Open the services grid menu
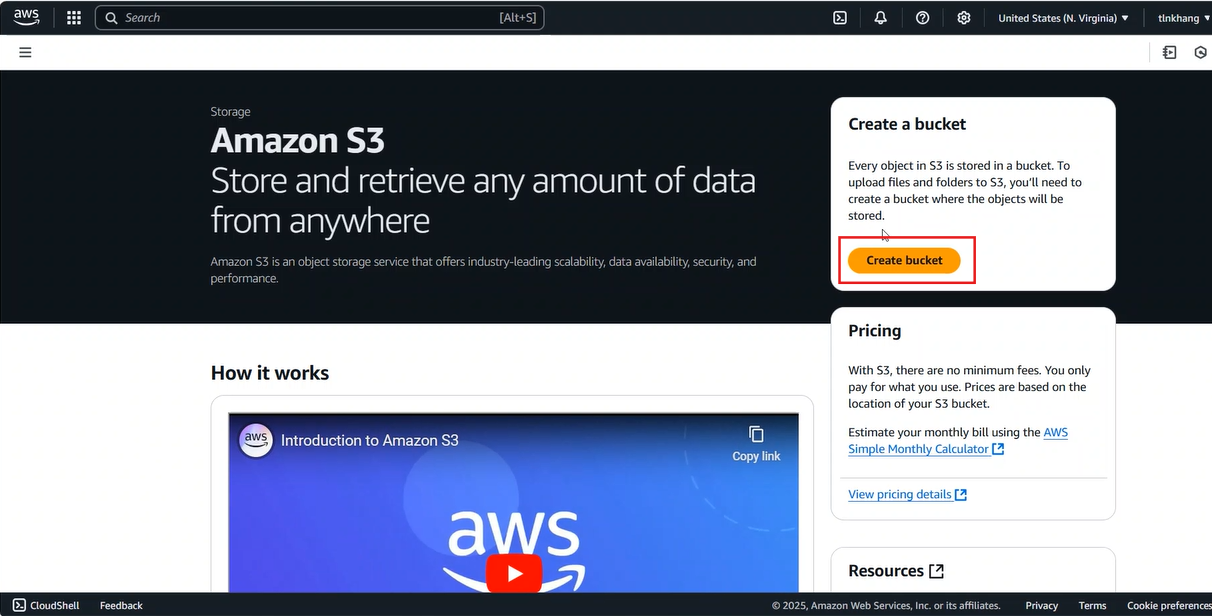The image size is (1212, 616). click(74, 18)
